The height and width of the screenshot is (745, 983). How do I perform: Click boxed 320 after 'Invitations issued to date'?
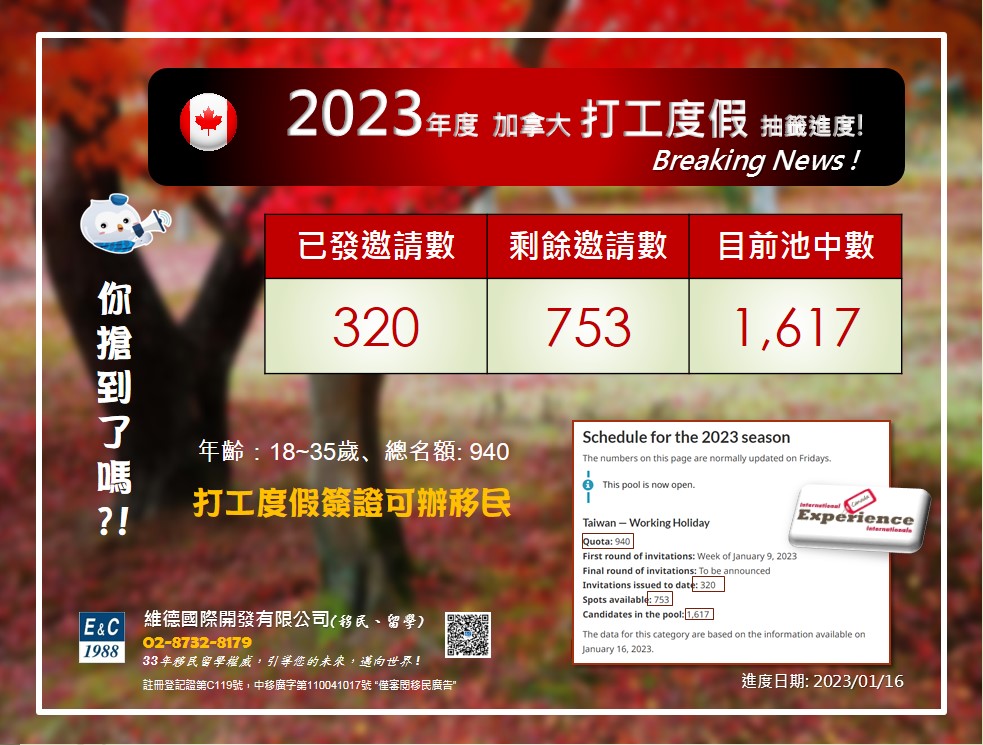pos(708,585)
